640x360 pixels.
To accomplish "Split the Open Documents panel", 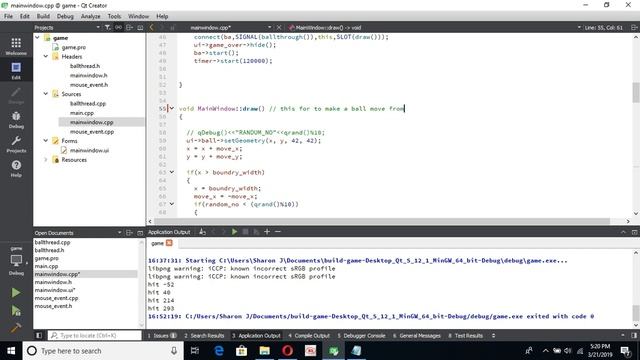I will tap(129, 233).
